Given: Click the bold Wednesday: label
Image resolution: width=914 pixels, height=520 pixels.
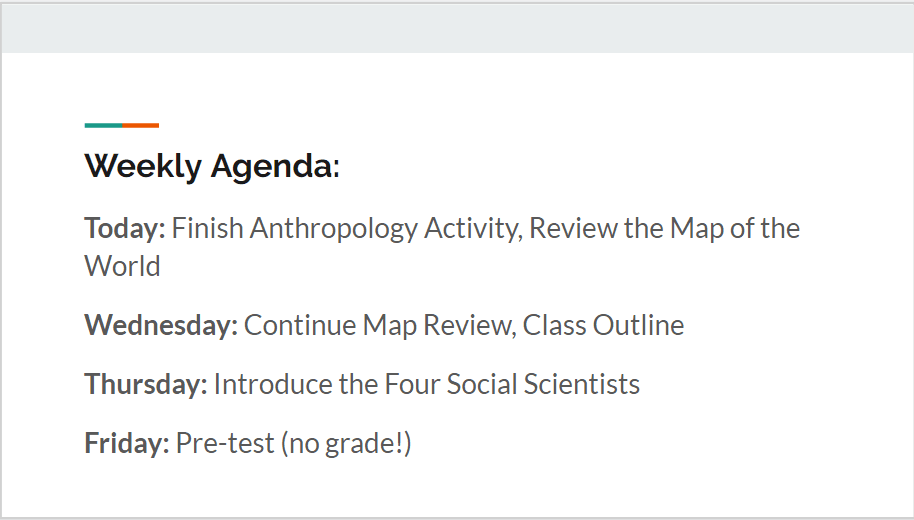Looking at the screenshot, I should [161, 325].
